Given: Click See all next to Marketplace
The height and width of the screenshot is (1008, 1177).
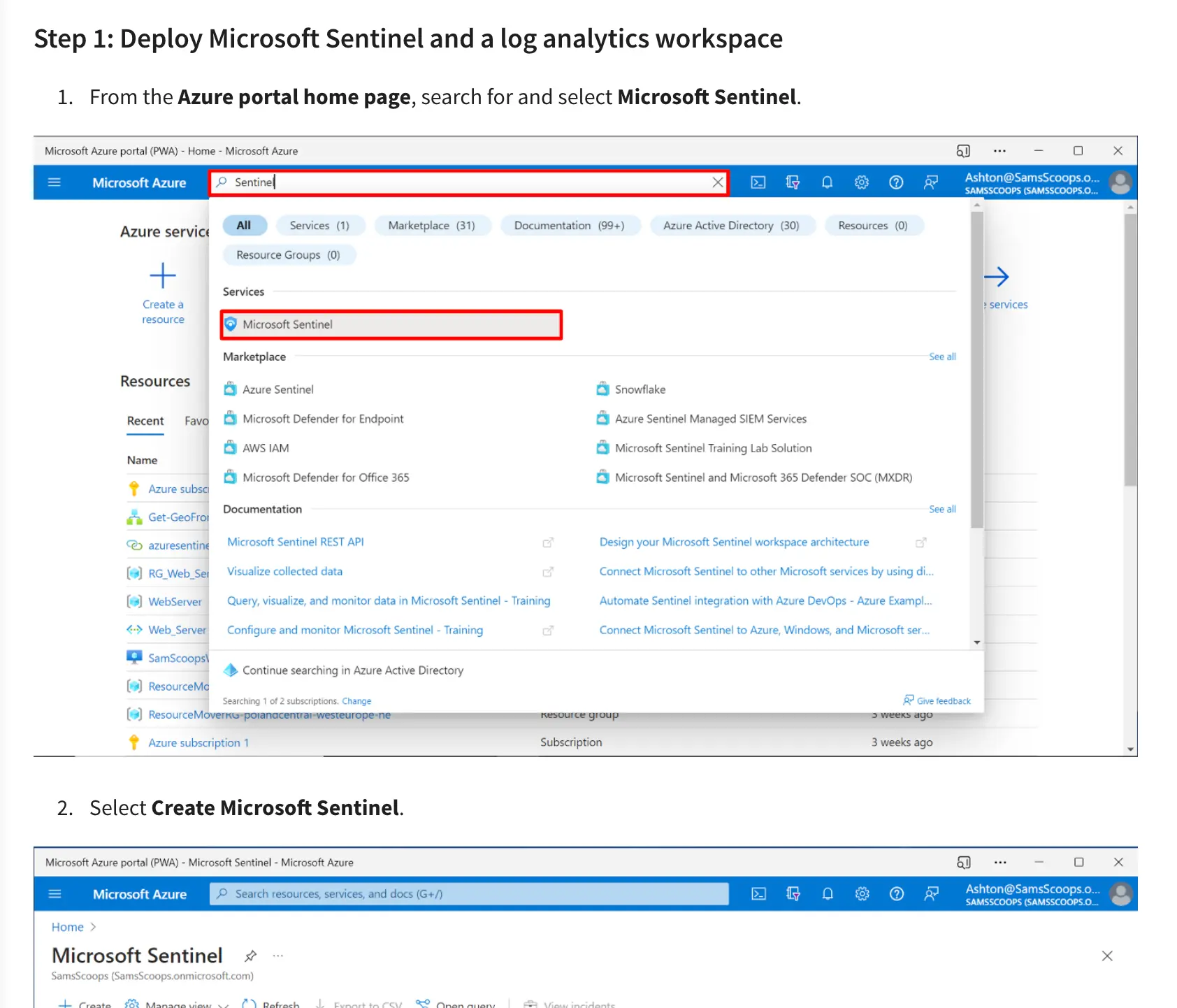Looking at the screenshot, I should coord(942,357).
